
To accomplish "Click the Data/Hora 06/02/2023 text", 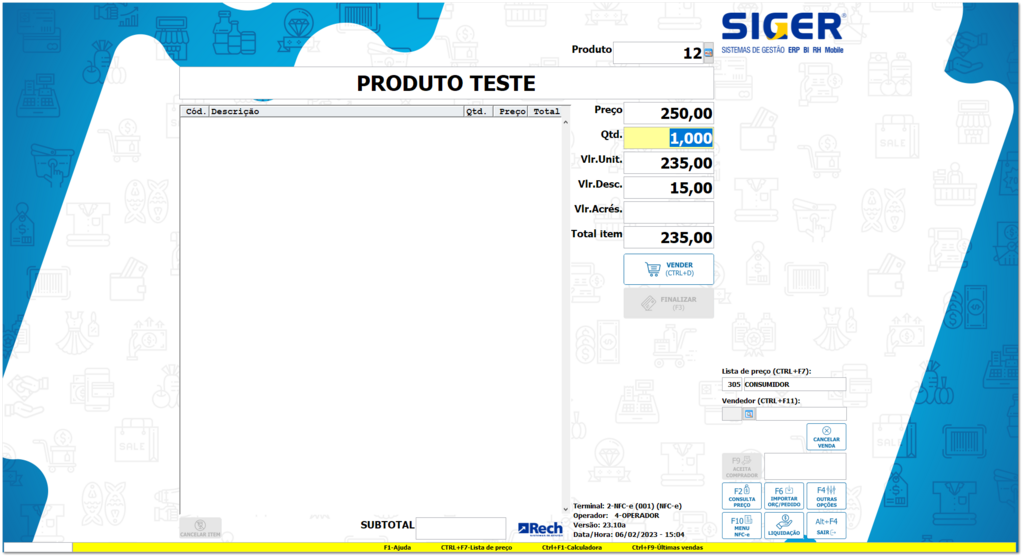I will (628, 534).
